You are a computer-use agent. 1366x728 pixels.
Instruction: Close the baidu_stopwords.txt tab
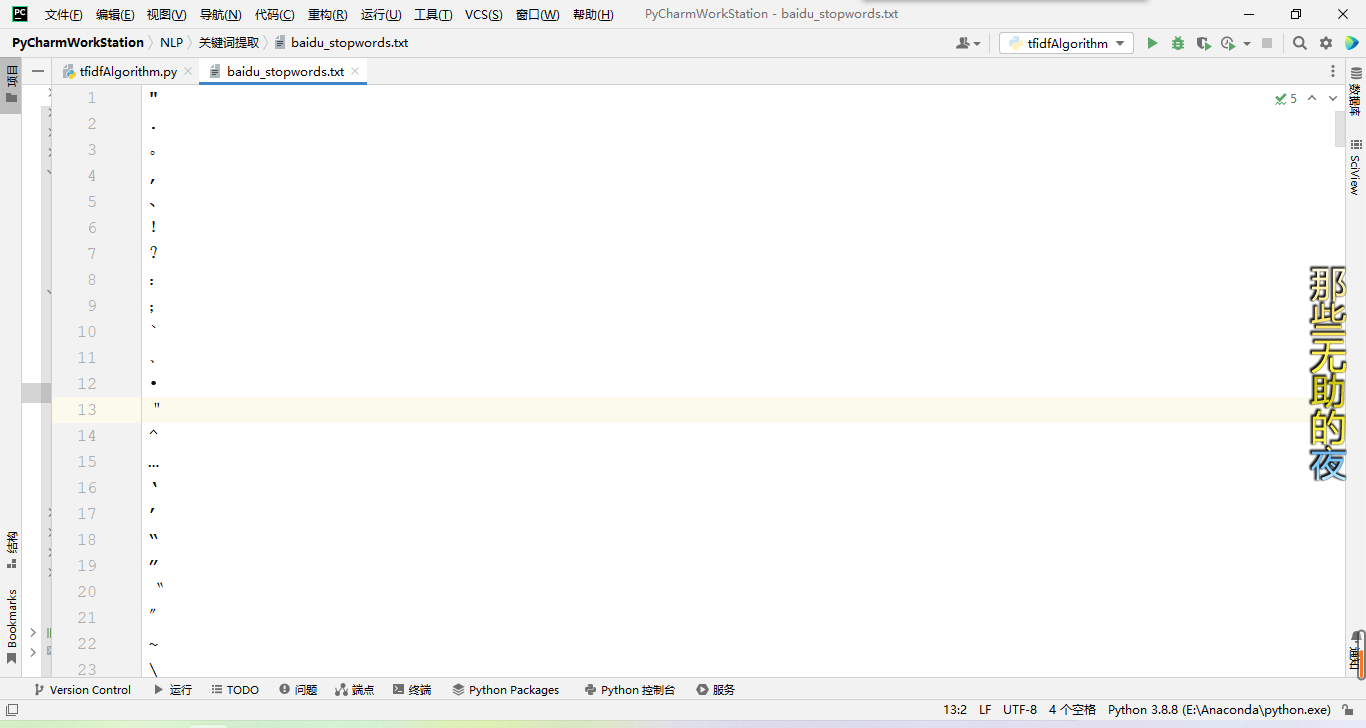click(355, 71)
